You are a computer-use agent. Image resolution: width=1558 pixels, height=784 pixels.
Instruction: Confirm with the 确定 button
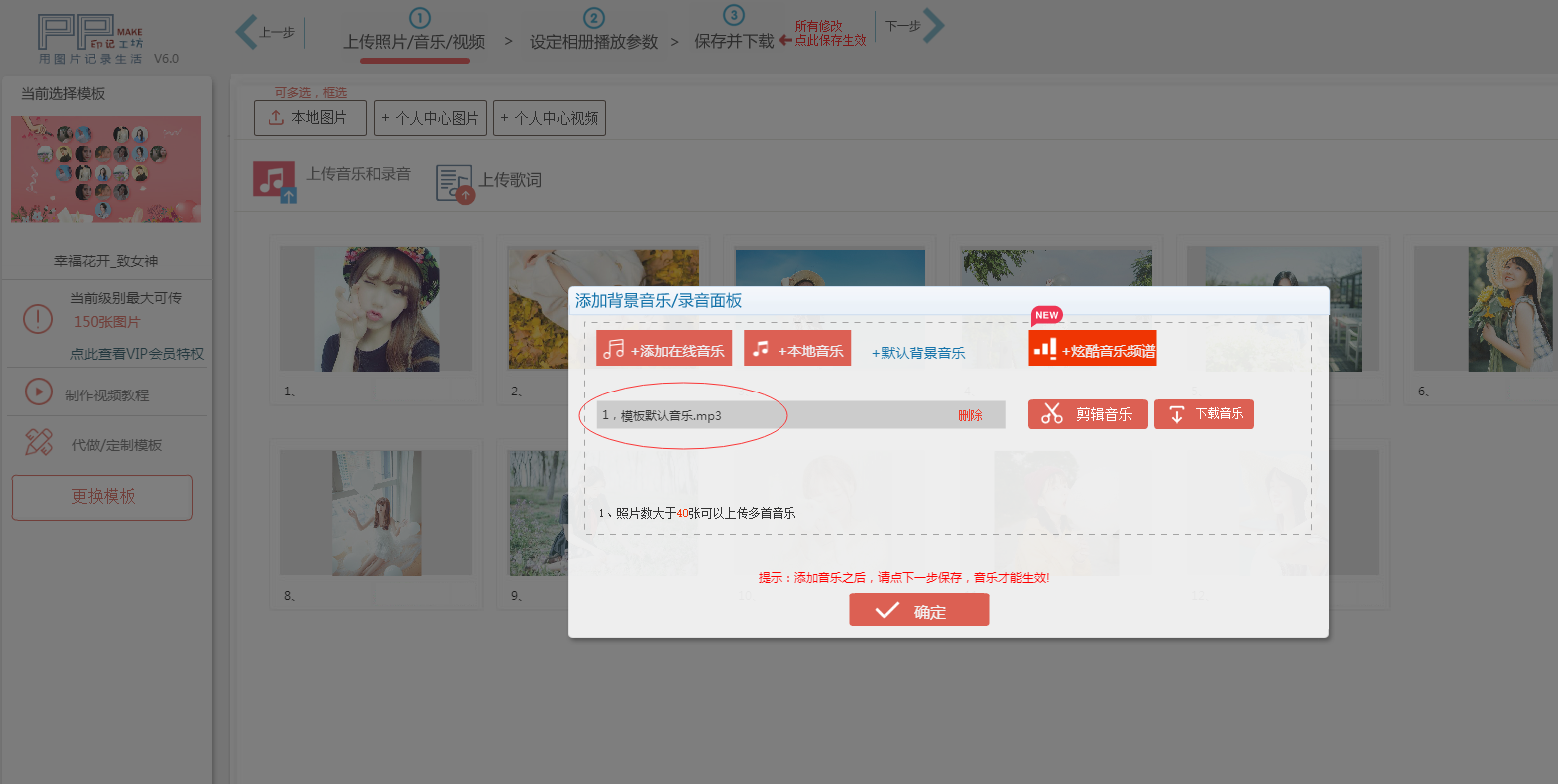point(919,610)
